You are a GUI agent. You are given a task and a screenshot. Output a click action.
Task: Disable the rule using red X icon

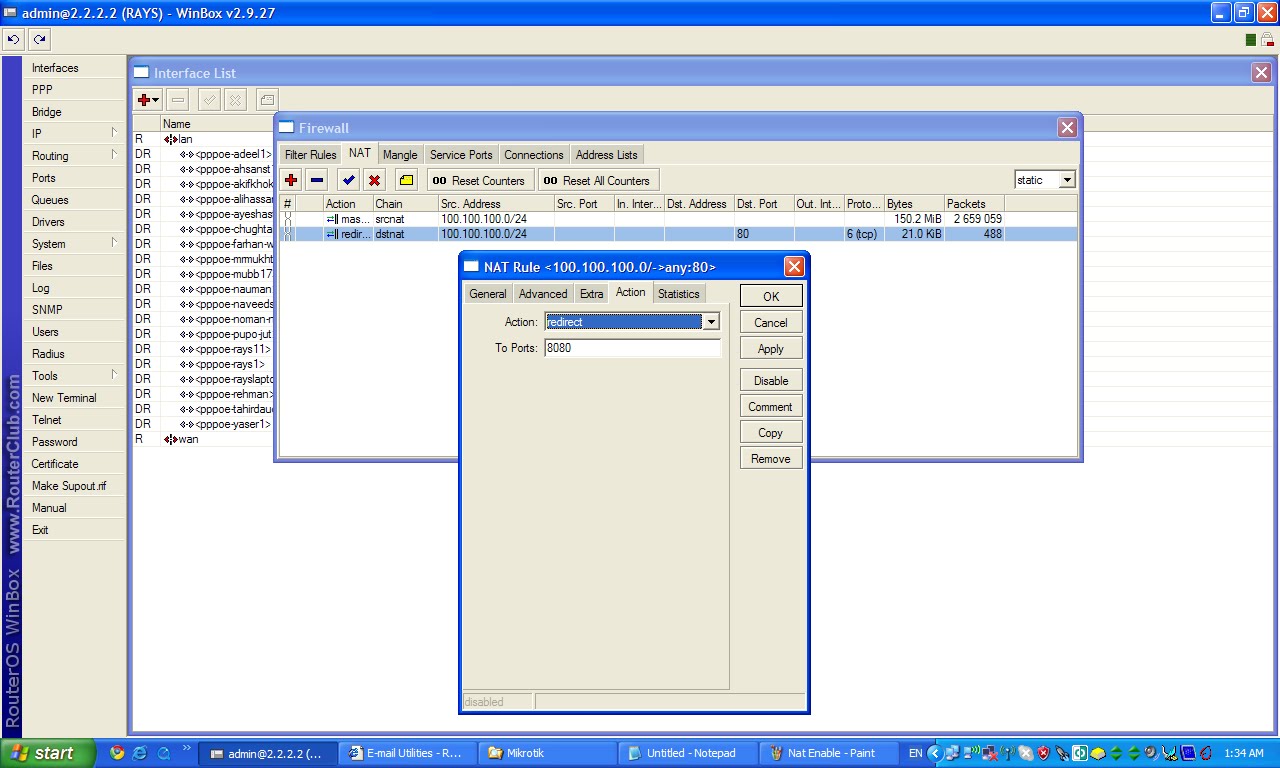tap(374, 179)
